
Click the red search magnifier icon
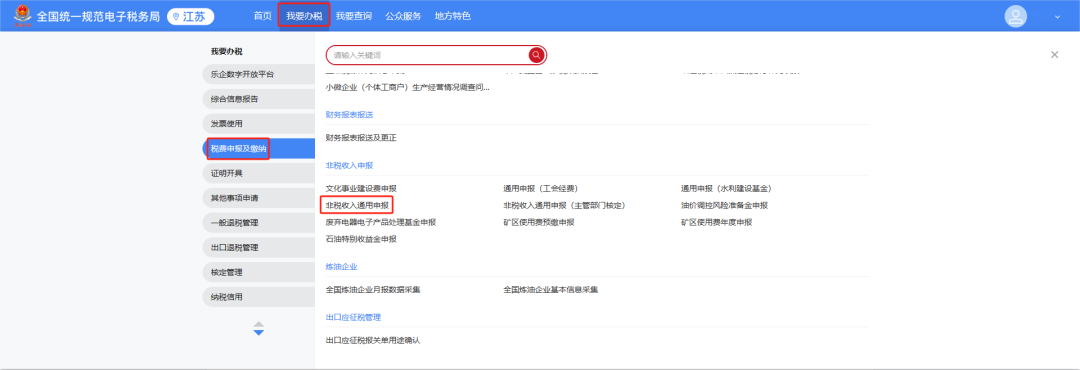click(537, 55)
